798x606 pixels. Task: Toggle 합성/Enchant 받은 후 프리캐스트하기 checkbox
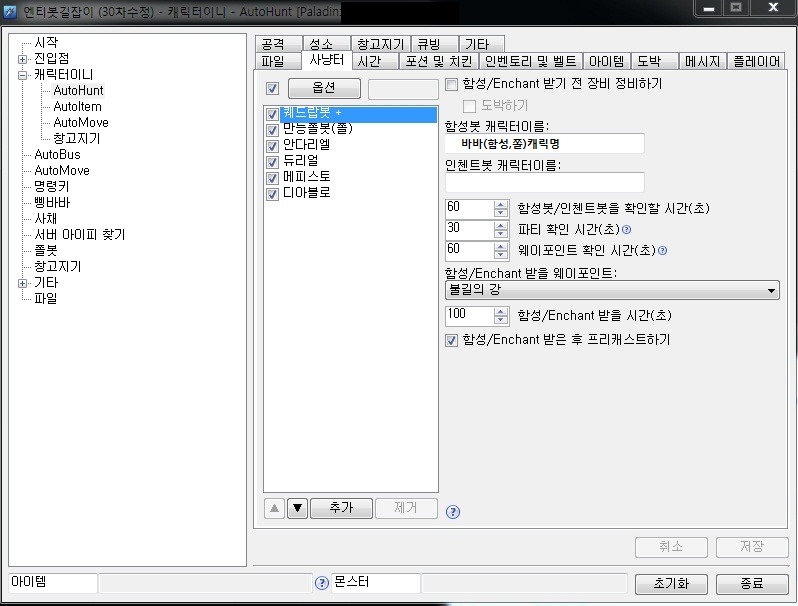tap(451, 340)
